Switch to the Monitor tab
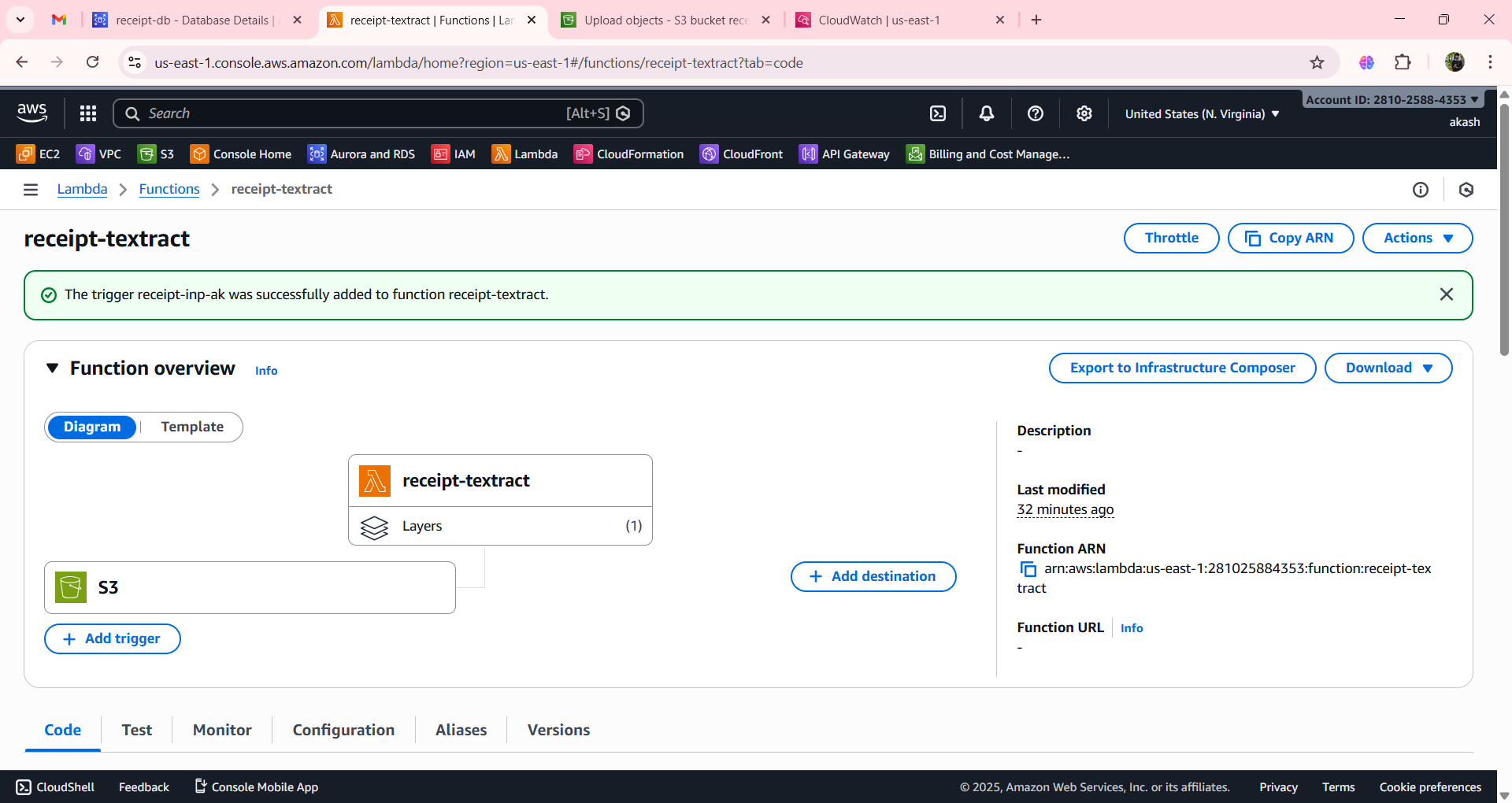 221,730
